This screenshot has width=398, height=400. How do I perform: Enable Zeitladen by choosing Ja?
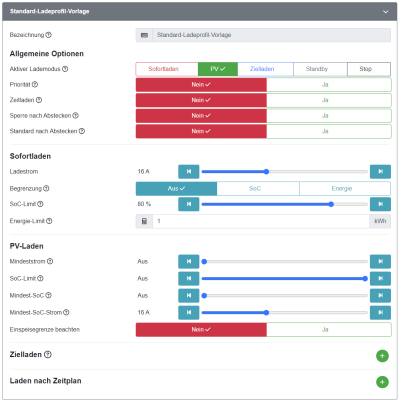[x=329, y=100]
